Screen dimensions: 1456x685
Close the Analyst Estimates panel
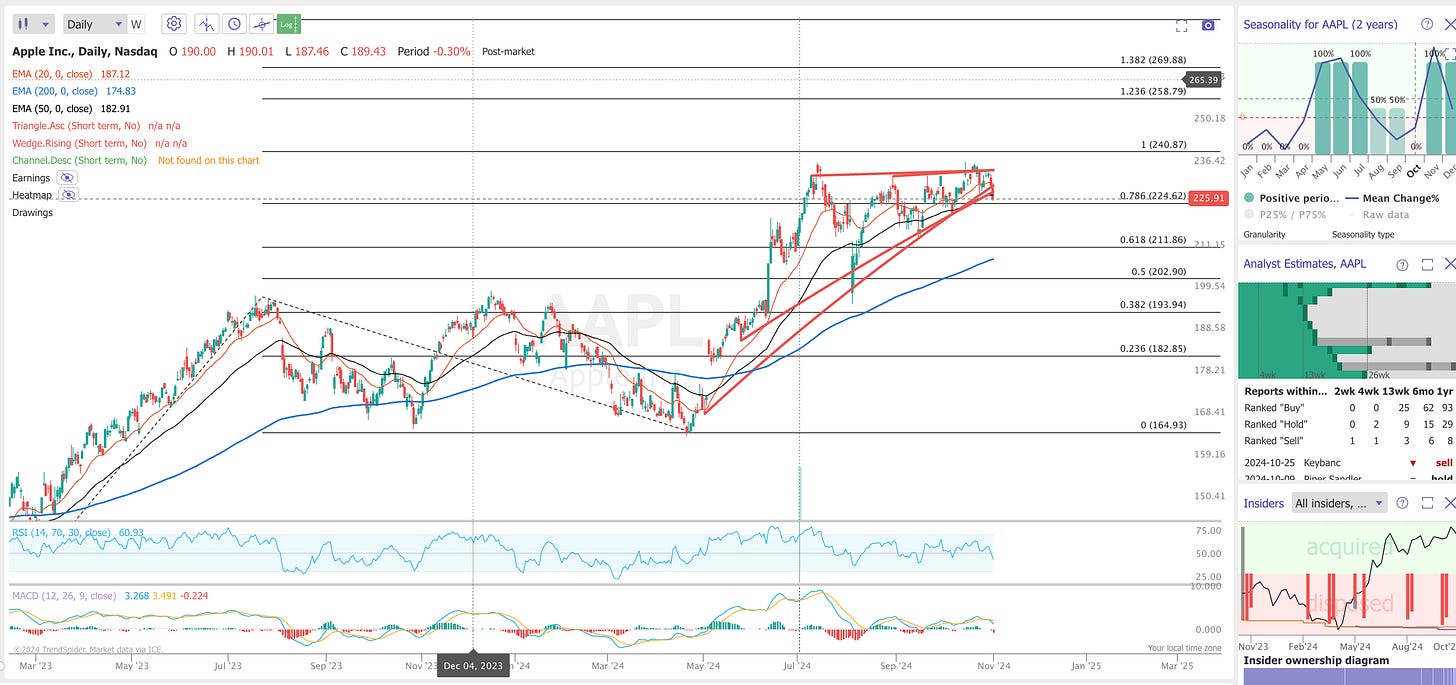pyautogui.click(x=1449, y=264)
